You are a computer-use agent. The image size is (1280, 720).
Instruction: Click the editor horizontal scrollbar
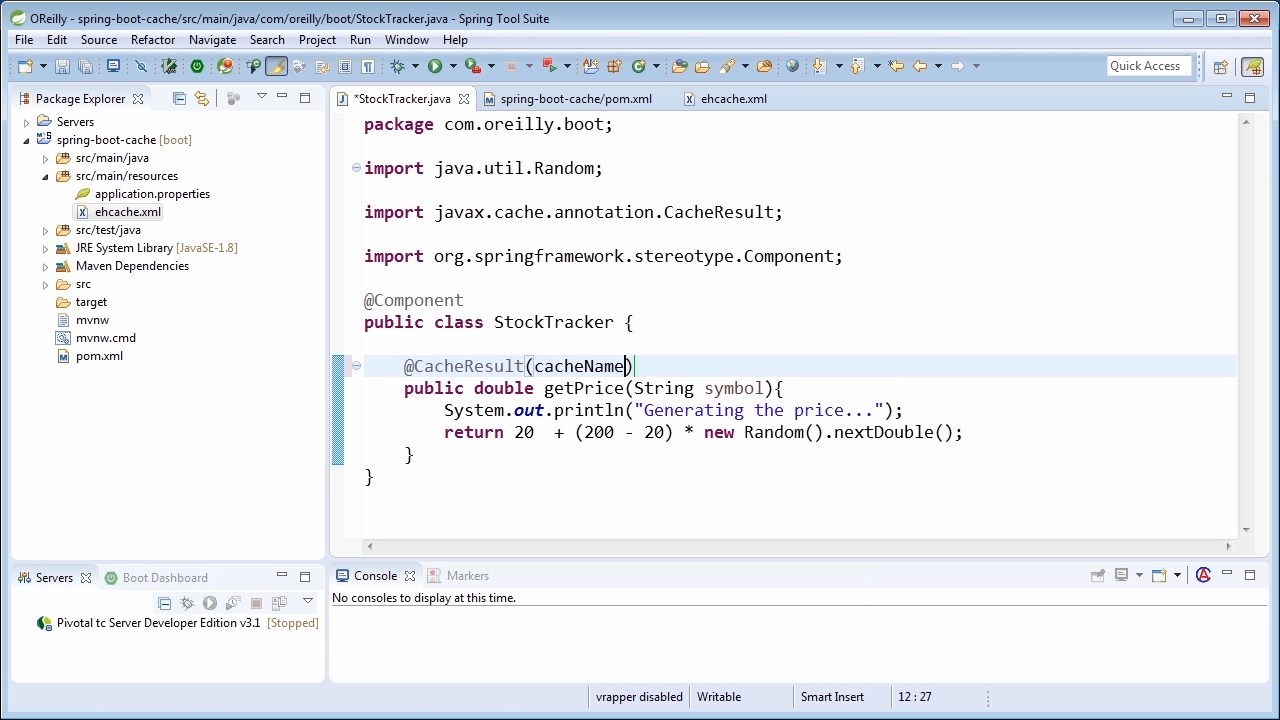(799, 546)
